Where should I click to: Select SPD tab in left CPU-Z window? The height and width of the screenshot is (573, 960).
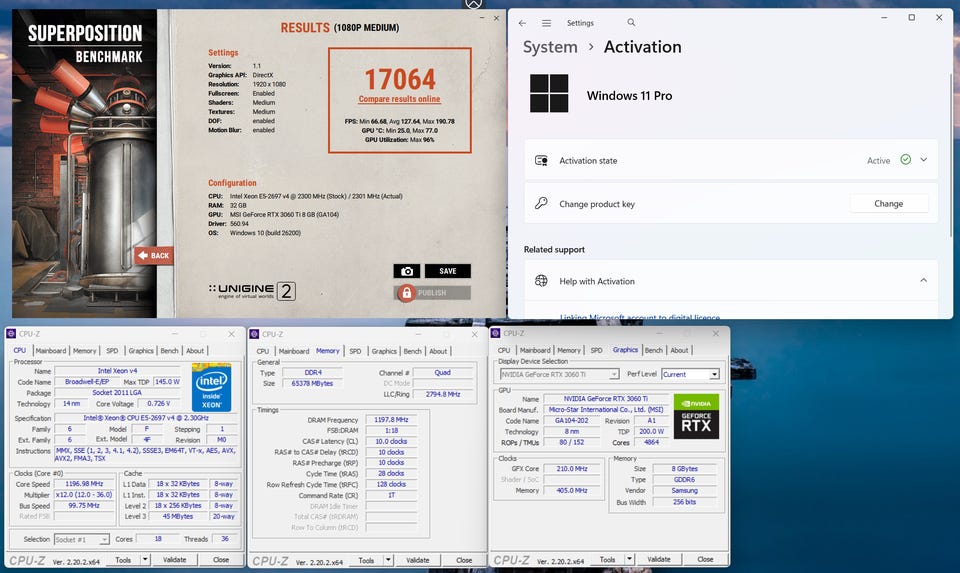point(112,351)
